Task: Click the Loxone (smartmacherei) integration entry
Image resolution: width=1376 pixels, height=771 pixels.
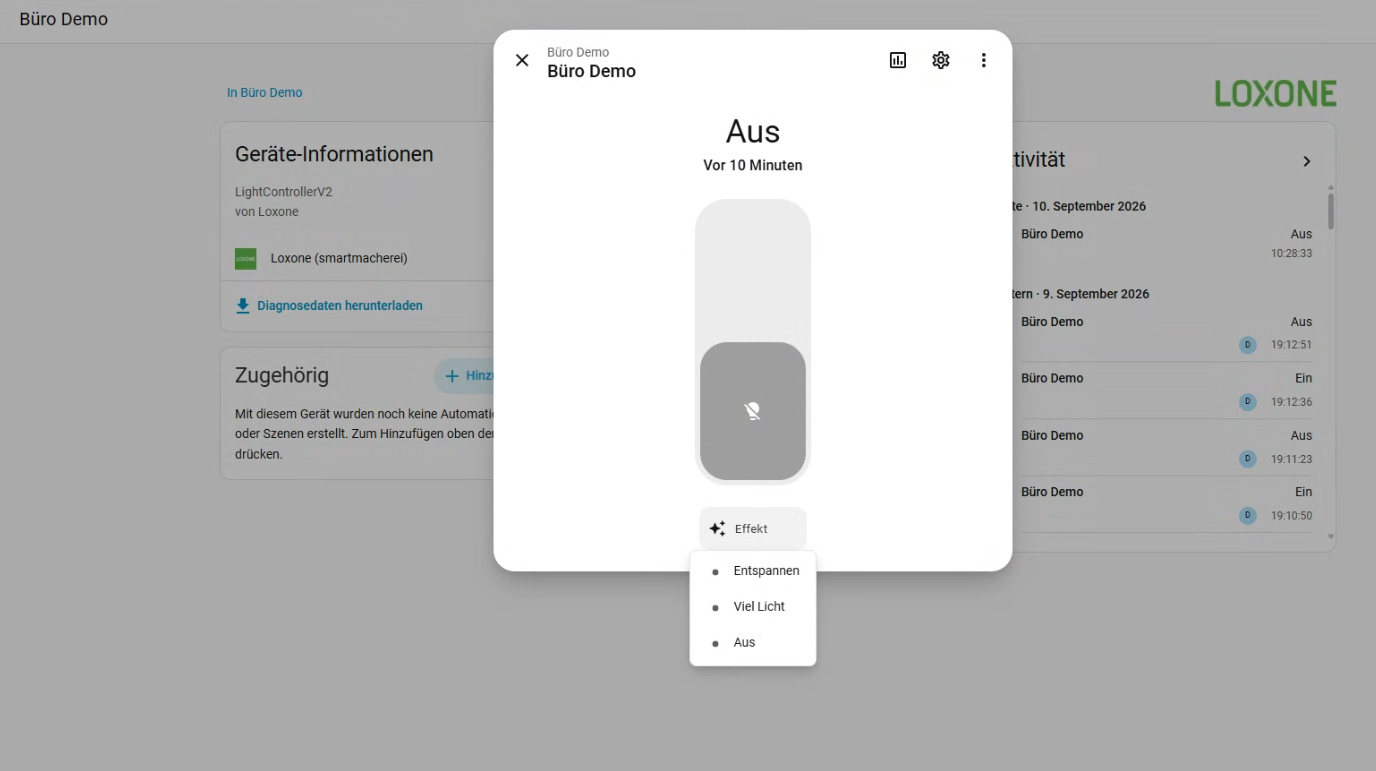Action: tap(339, 258)
